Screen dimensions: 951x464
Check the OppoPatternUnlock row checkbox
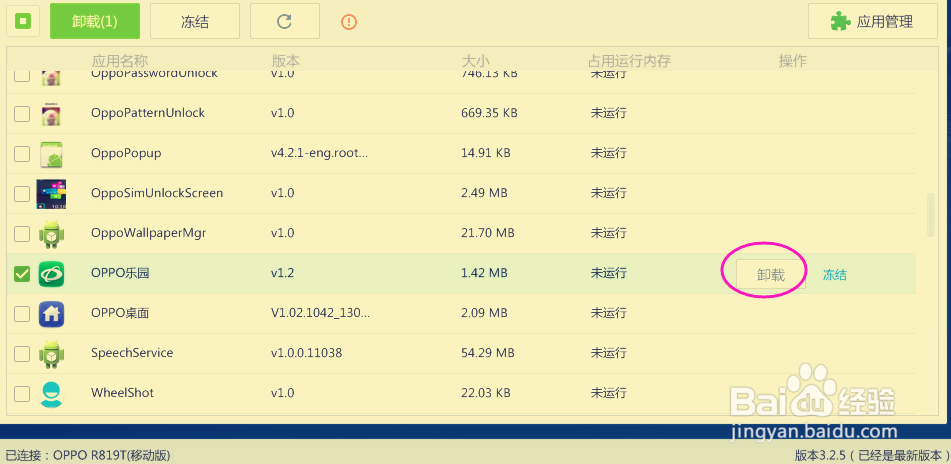(22, 113)
